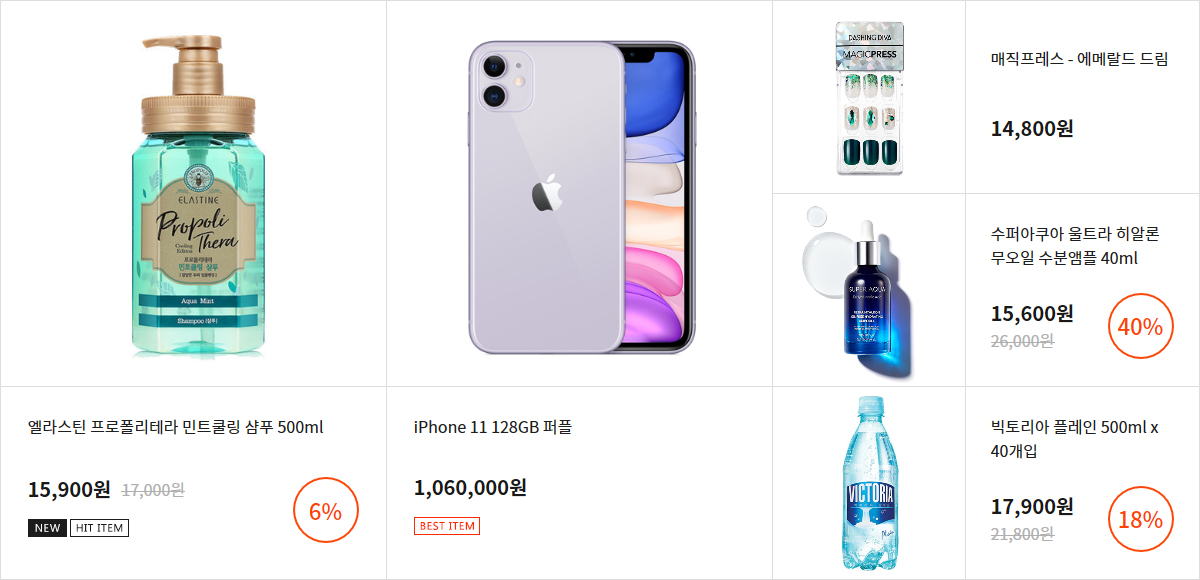The width and height of the screenshot is (1200, 580).
Task: Click the 14,800원 price text
Action: (1032, 129)
